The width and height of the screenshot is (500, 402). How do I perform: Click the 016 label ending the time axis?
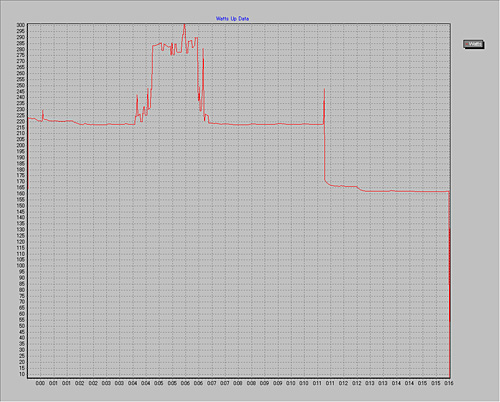pos(448,383)
